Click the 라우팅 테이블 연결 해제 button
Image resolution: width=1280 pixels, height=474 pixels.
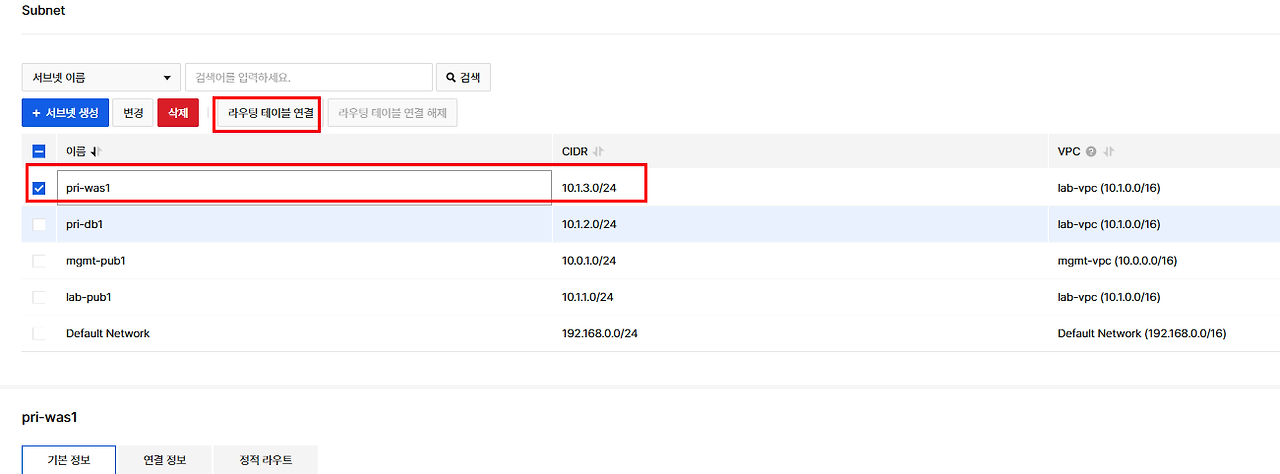click(x=392, y=113)
